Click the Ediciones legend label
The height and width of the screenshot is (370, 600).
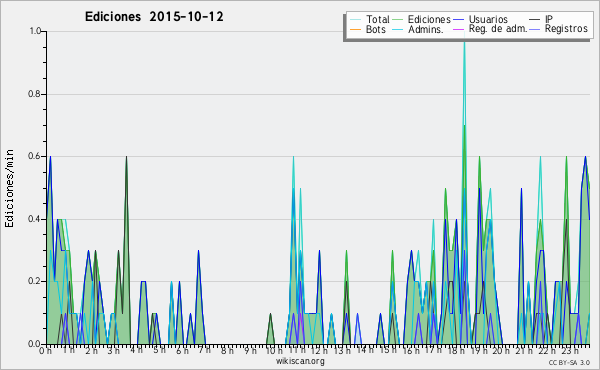(429, 19)
